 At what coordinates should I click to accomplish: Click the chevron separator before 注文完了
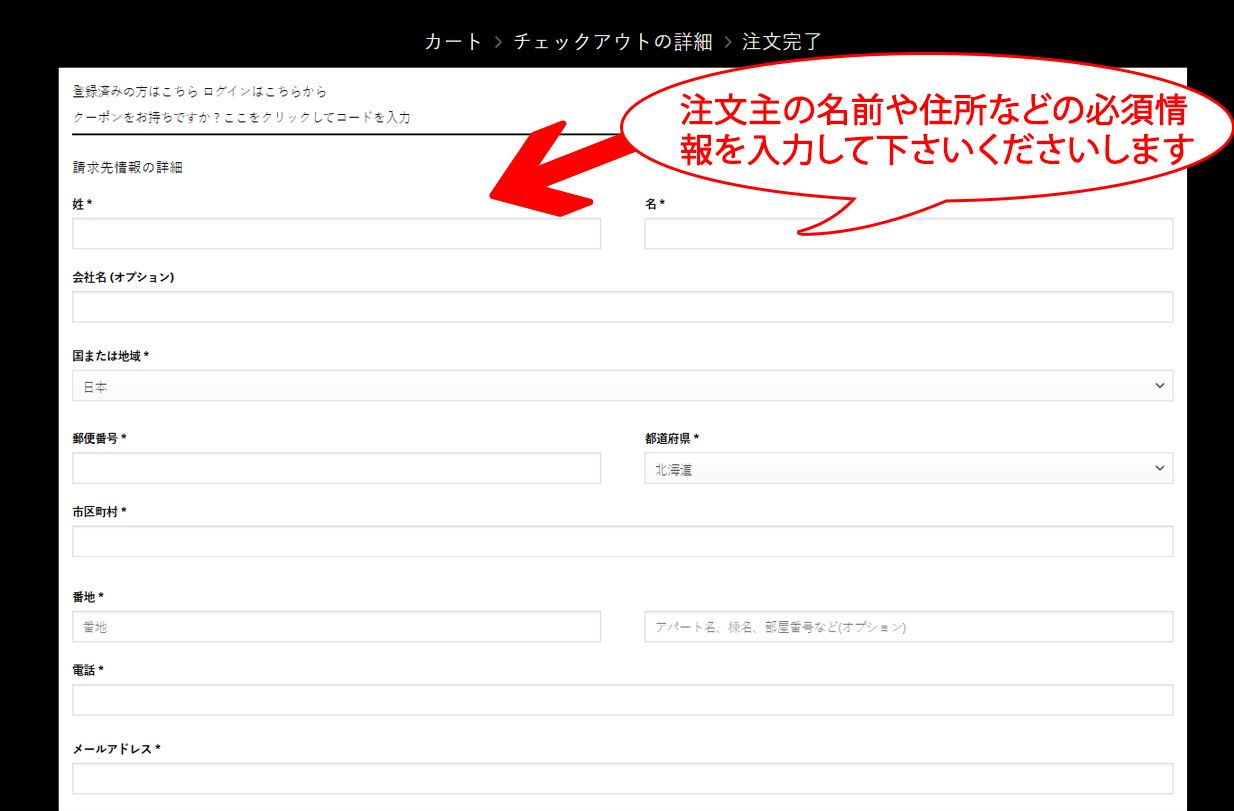727,42
